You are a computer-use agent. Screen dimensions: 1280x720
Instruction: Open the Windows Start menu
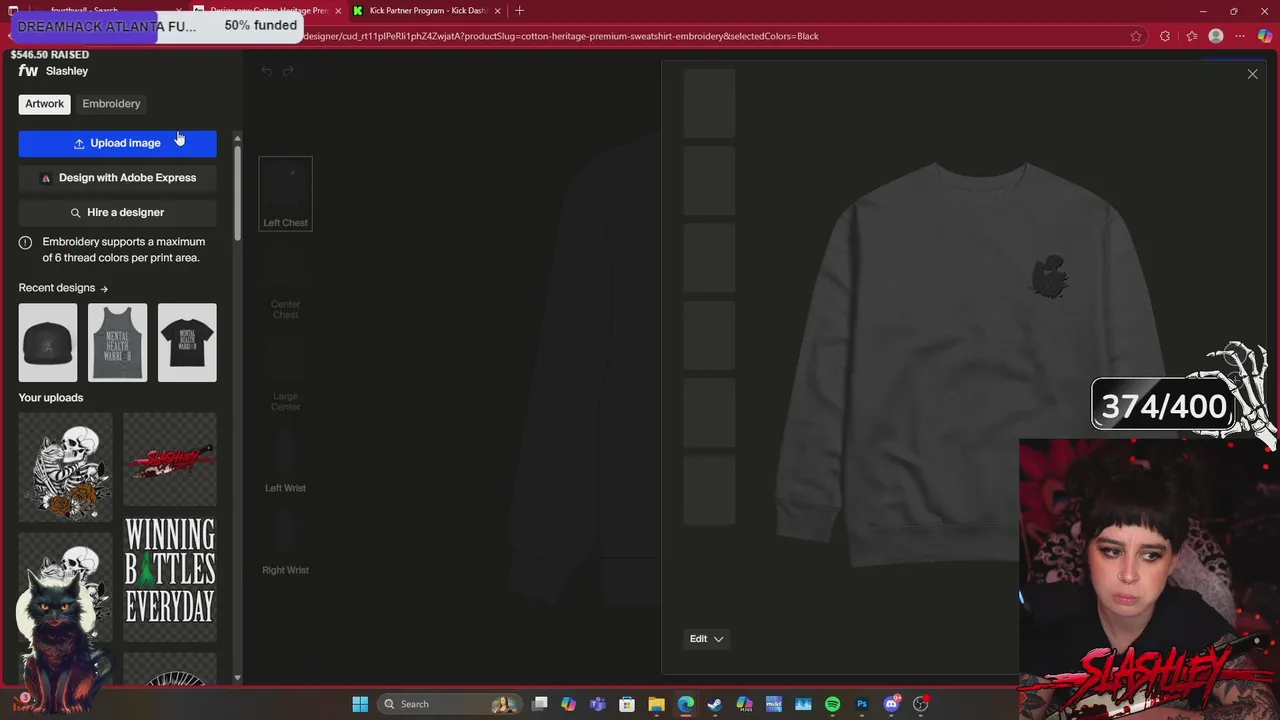click(x=360, y=704)
